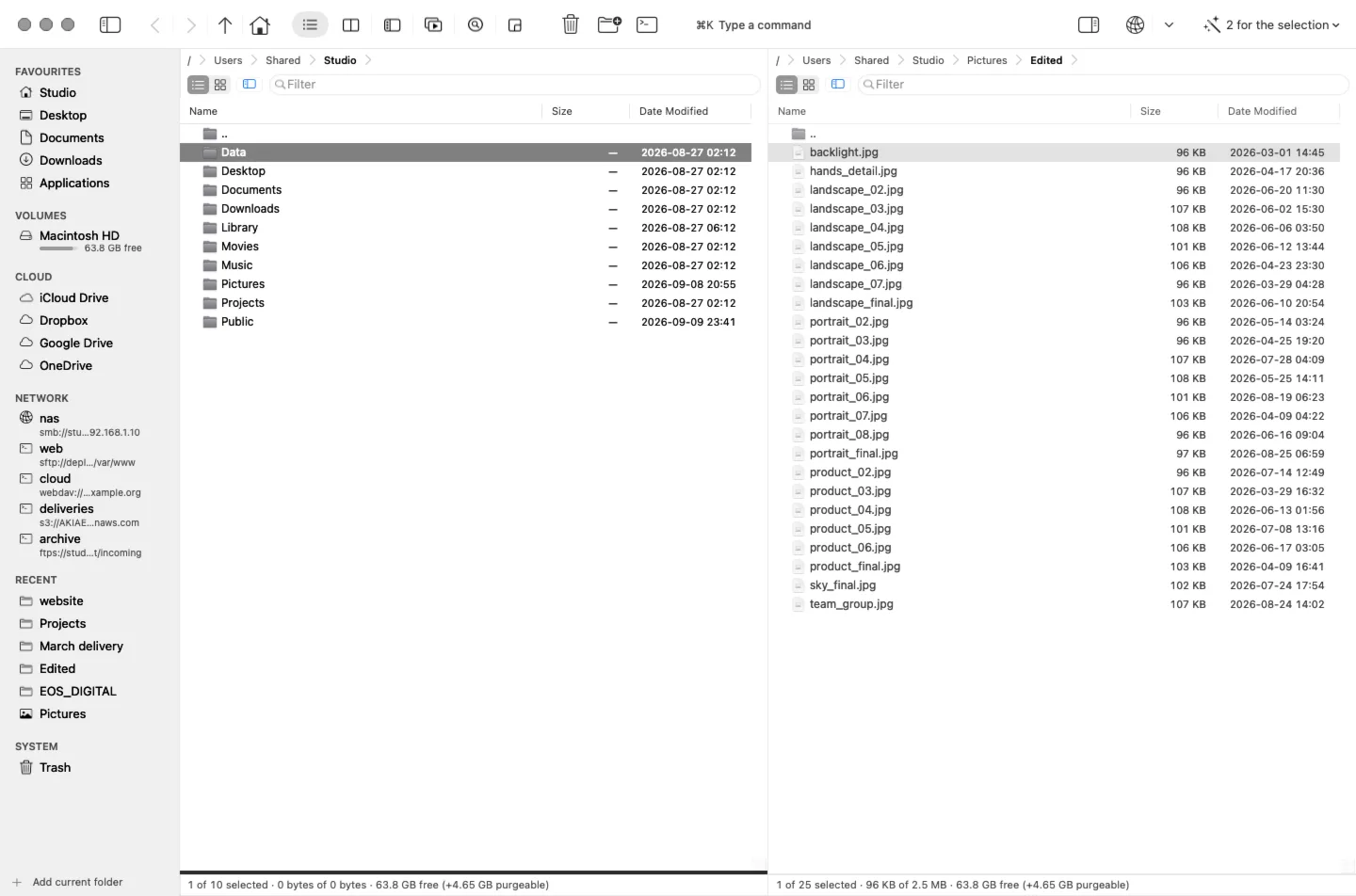
Task: Select the Library folder in left pane
Action: point(466,228)
